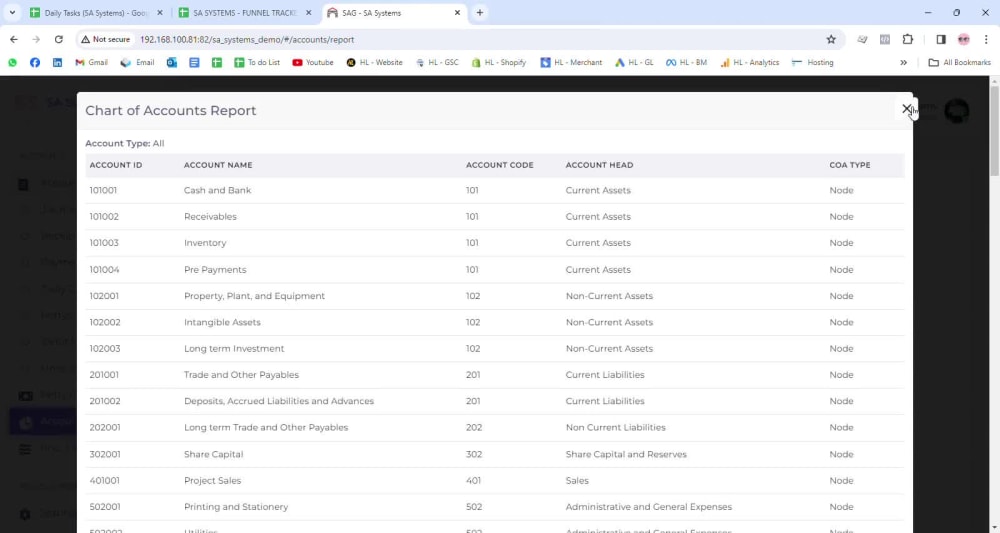The image size is (1000, 533).
Task: Open the Email bookmark
Action: pyautogui.click(x=138, y=62)
